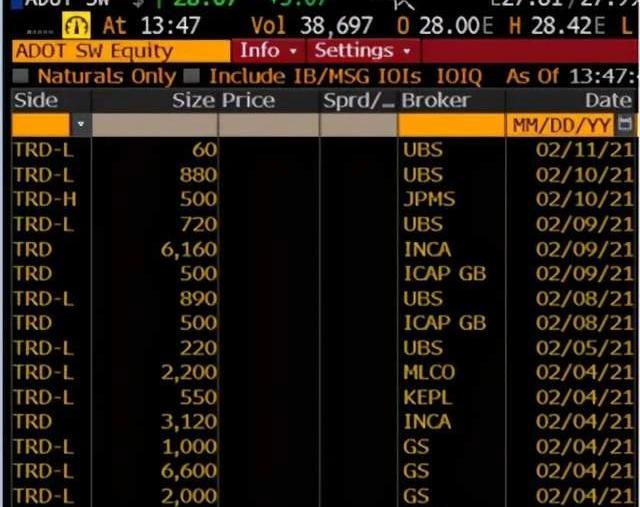
Task: Select the INCA 6,160 size trade row
Action: coord(320,249)
